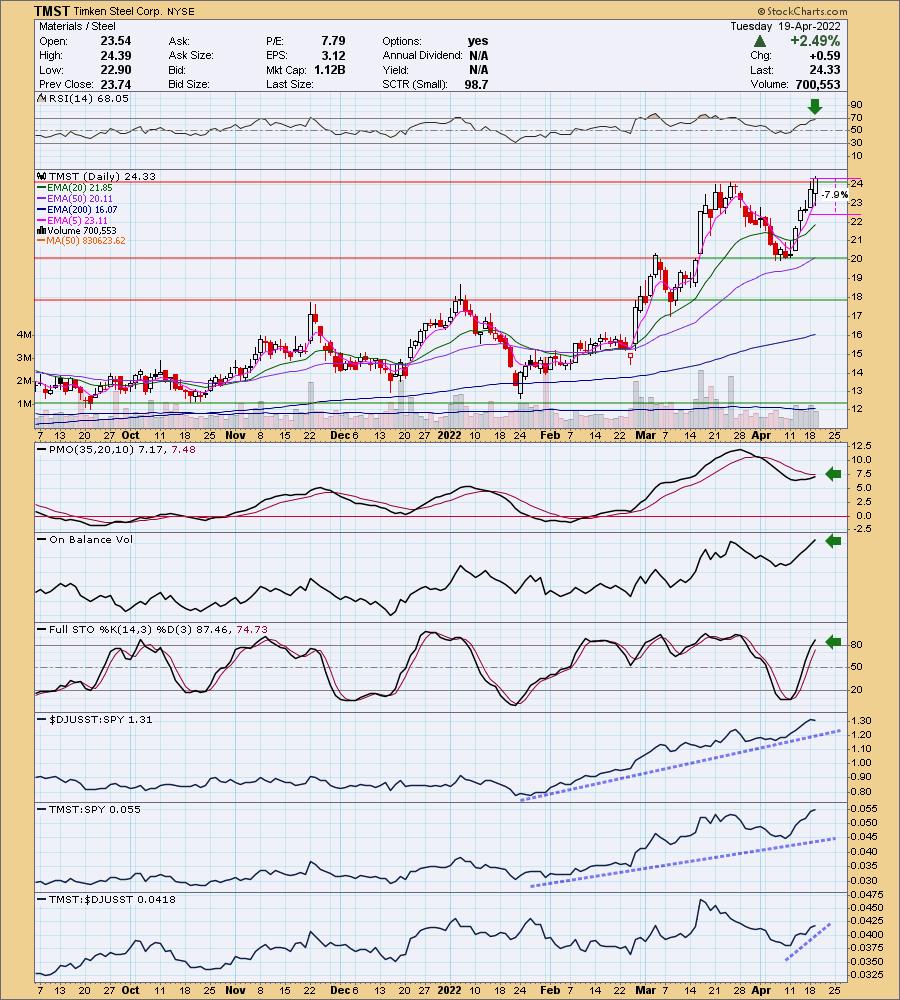The height and width of the screenshot is (1000, 900).
Task: Click the SCTR (Small) value 98.7
Action: point(476,84)
